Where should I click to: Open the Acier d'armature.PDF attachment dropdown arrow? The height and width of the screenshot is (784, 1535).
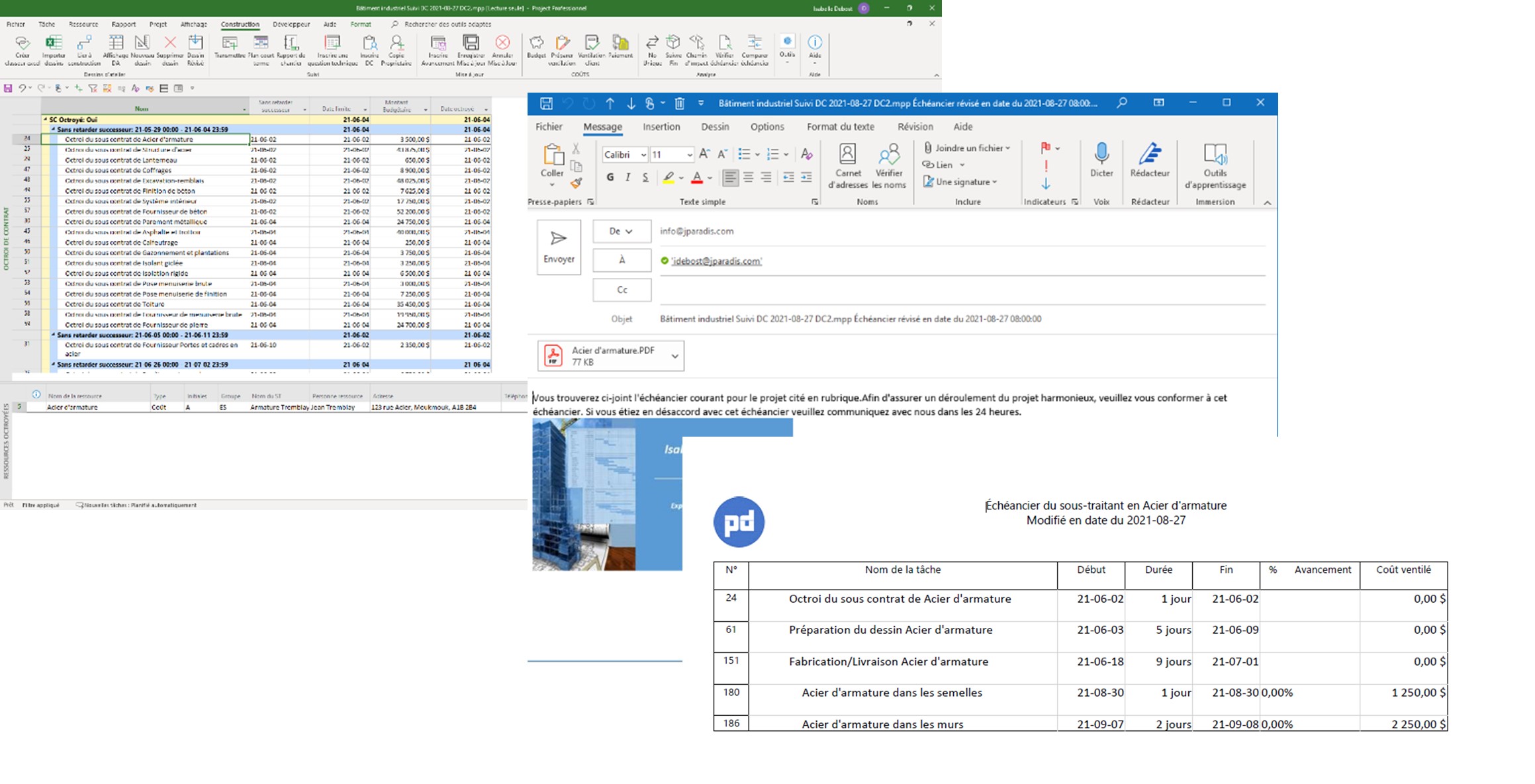674,356
